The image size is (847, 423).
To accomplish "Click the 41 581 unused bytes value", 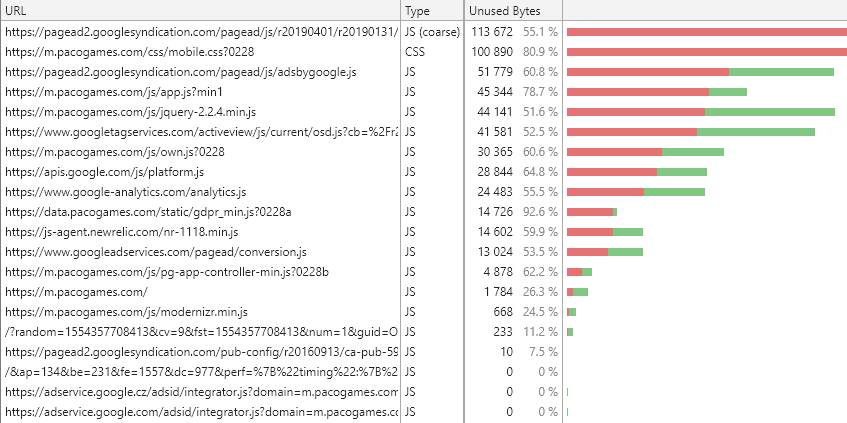I will pos(495,132).
